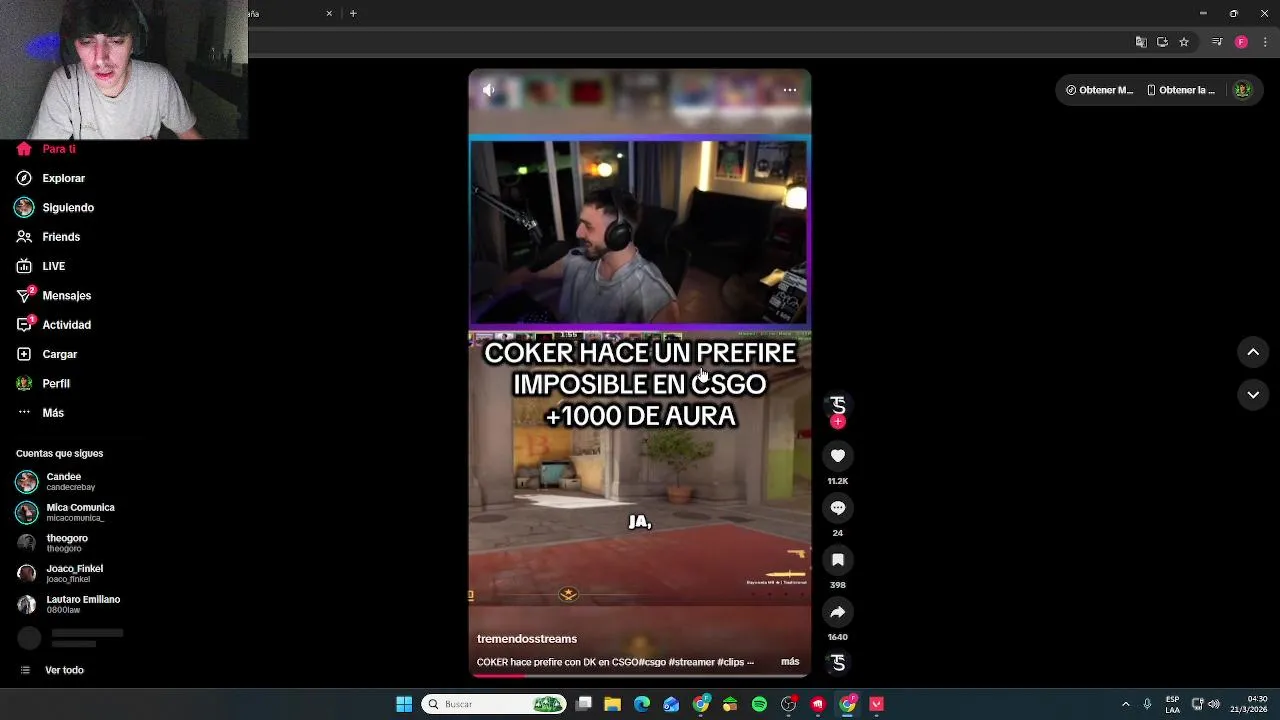
Task: Open the creator avatar above the like button
Action: coord(838,404)
